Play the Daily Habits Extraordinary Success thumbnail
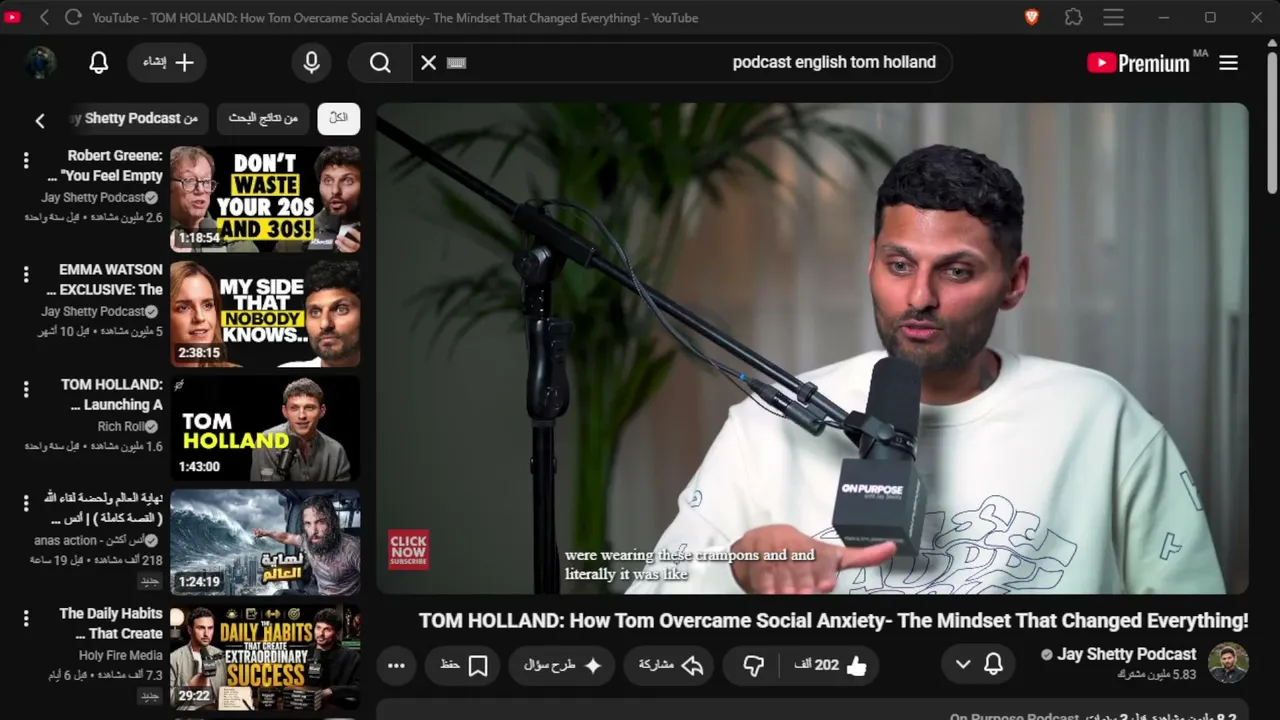 (265, 657)
